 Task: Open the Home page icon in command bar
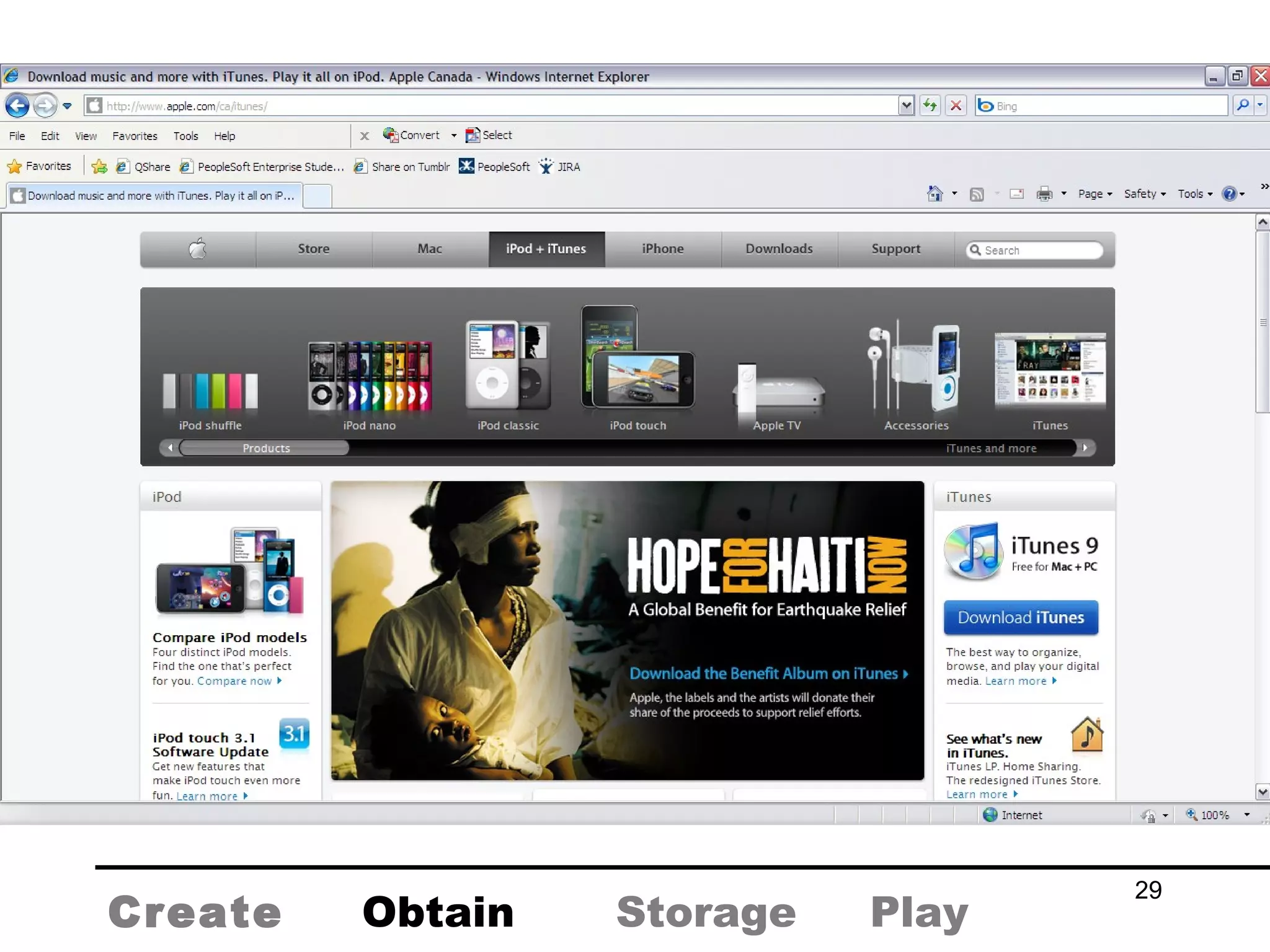935,194
